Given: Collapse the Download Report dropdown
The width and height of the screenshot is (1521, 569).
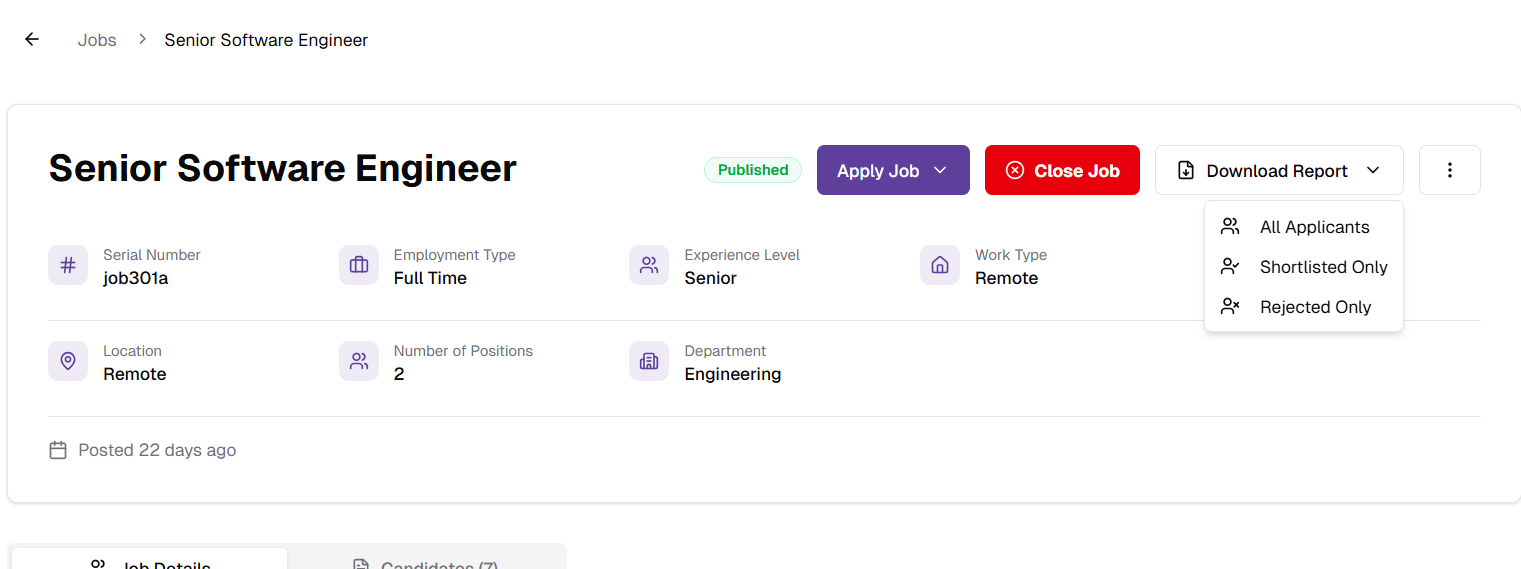Looking at the screenshot, I should click(1279, 170).
